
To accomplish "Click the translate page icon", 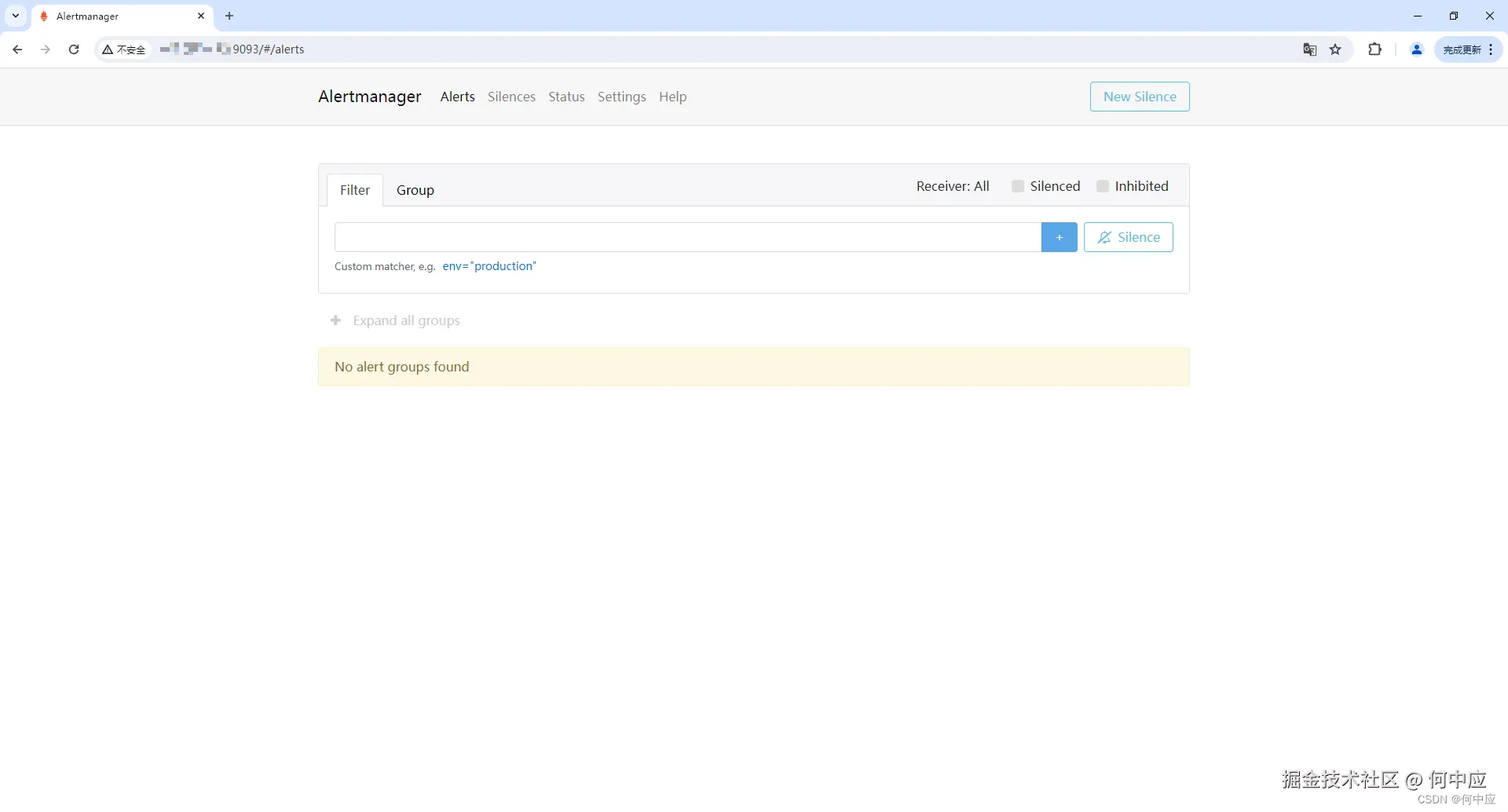I will (1310, 49).
